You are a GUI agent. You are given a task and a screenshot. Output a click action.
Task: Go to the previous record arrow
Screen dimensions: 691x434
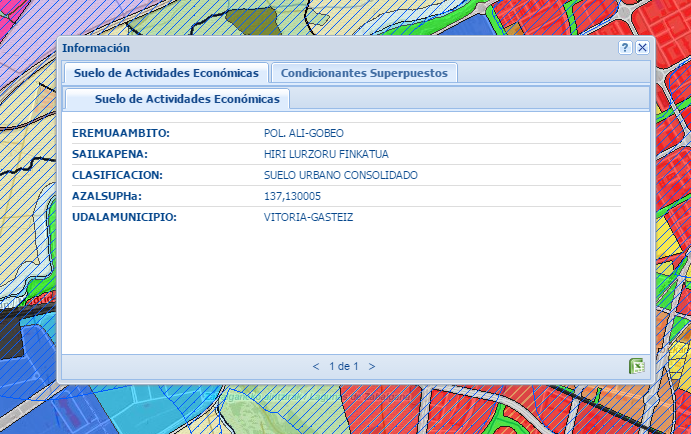pos(316,366)
